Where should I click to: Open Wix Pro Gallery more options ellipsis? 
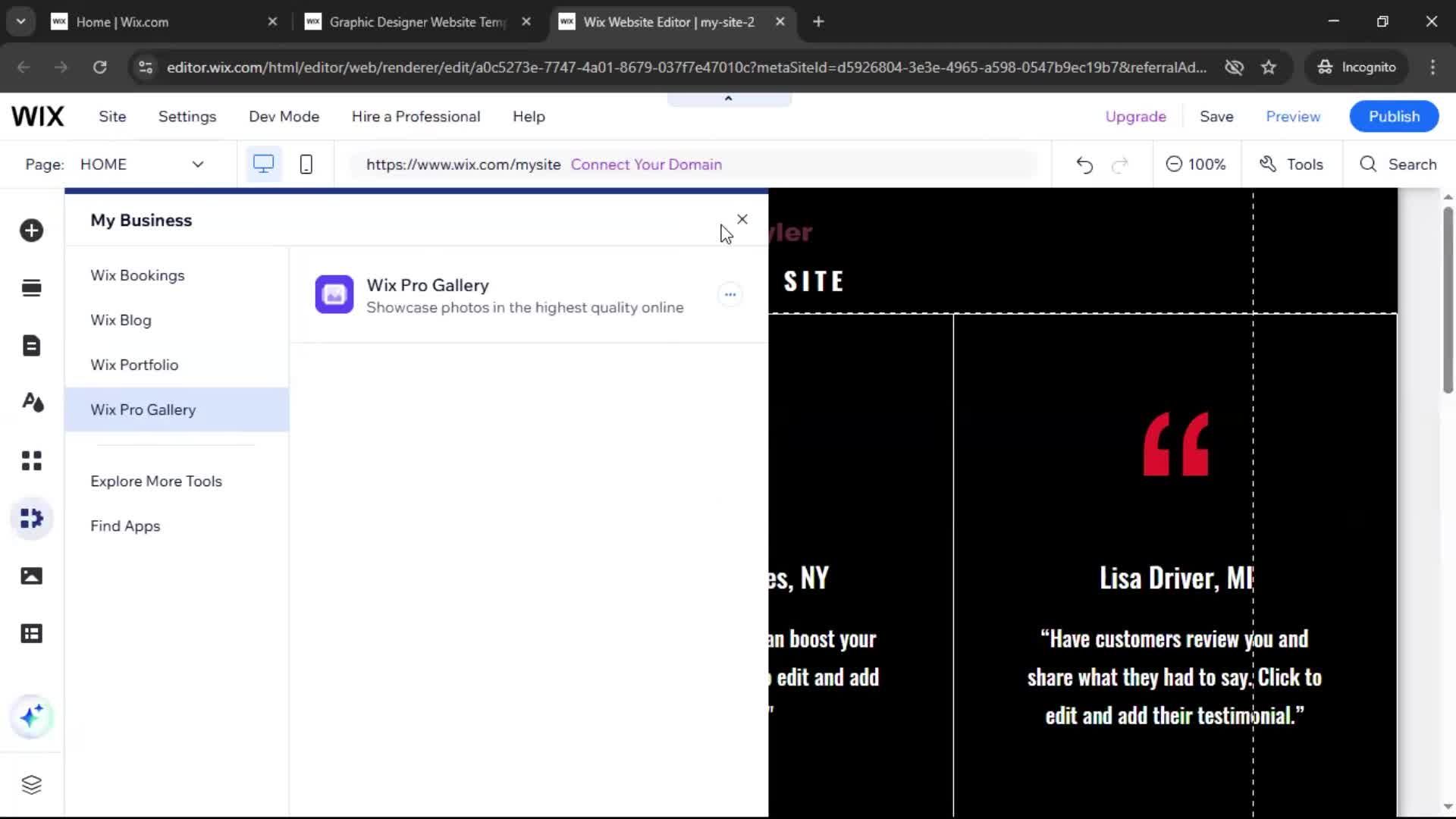[x=730, y=294]
